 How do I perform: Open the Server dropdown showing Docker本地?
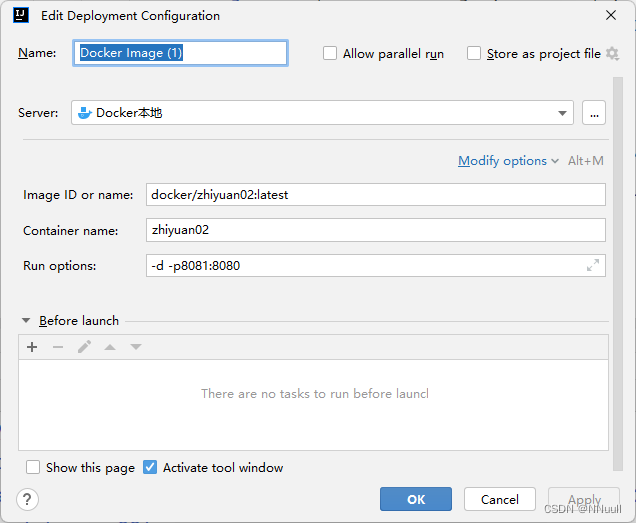tap(322, 112)
